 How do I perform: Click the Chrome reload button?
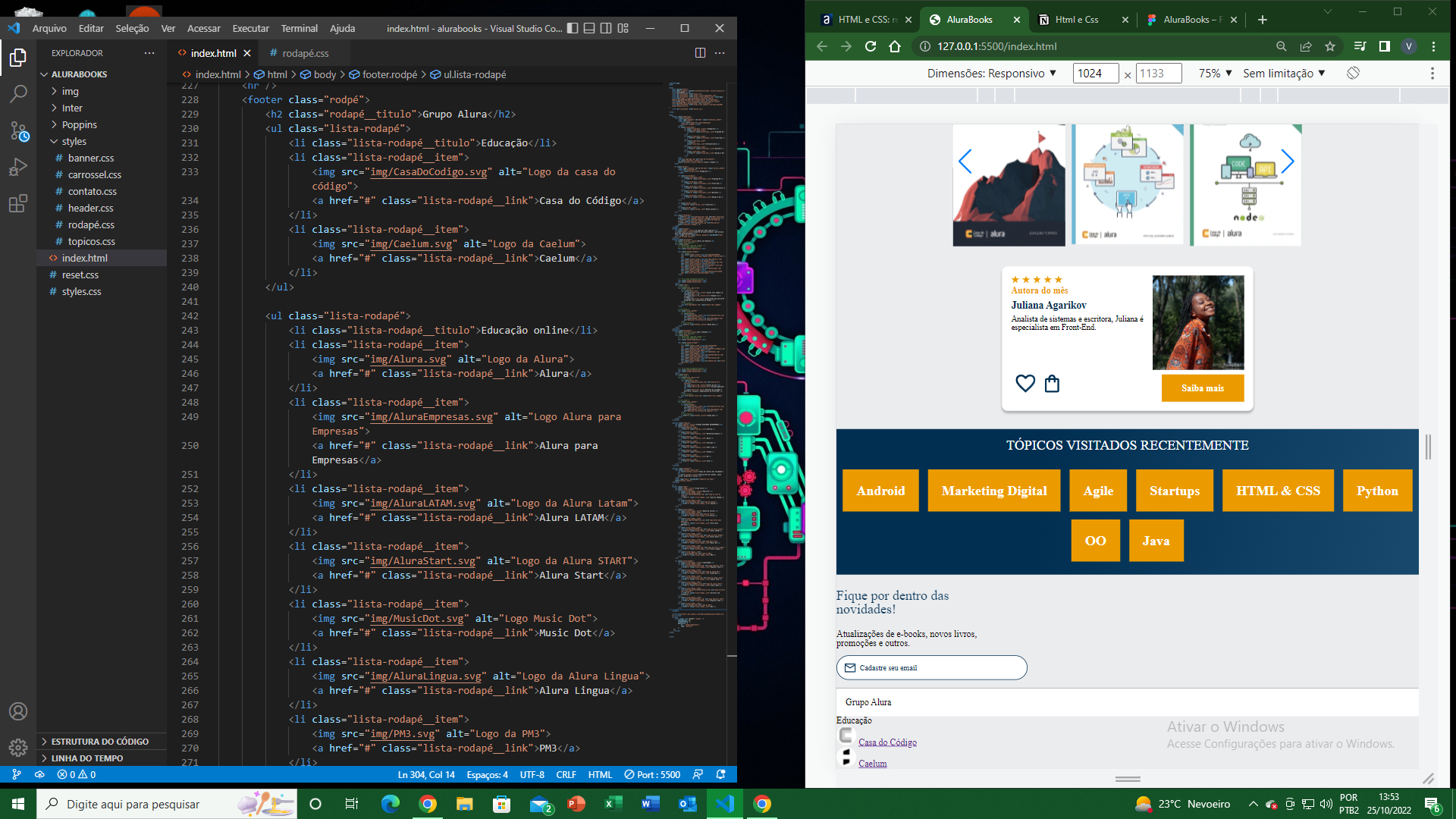tap(871, 46)
